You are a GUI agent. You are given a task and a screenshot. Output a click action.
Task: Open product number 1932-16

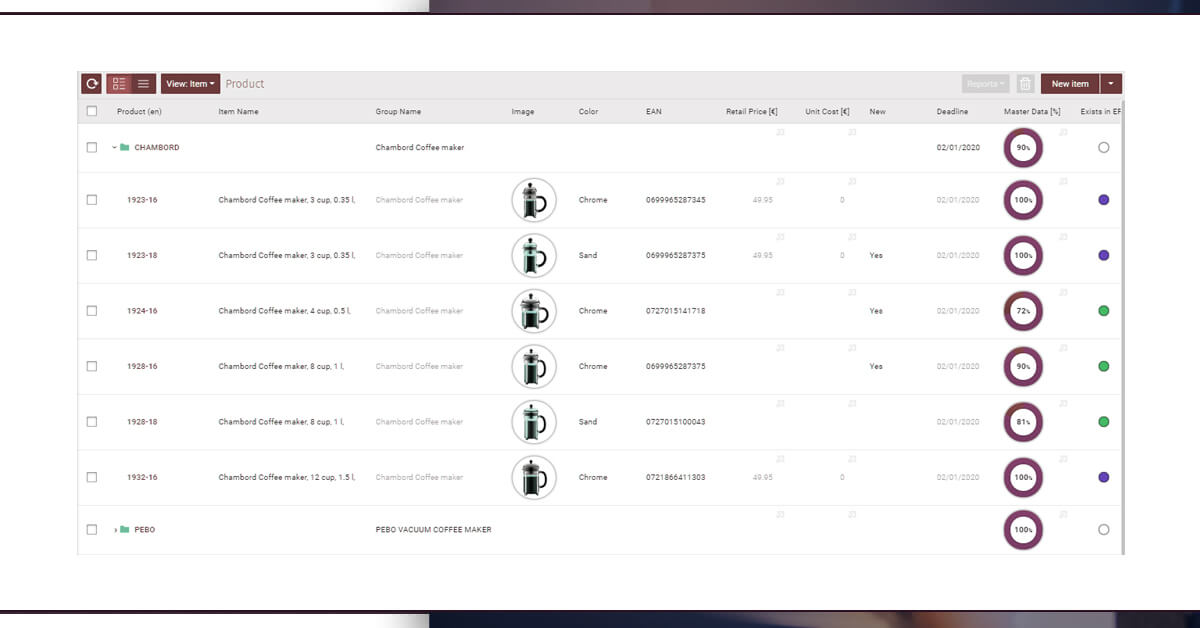tap(142, 477)
